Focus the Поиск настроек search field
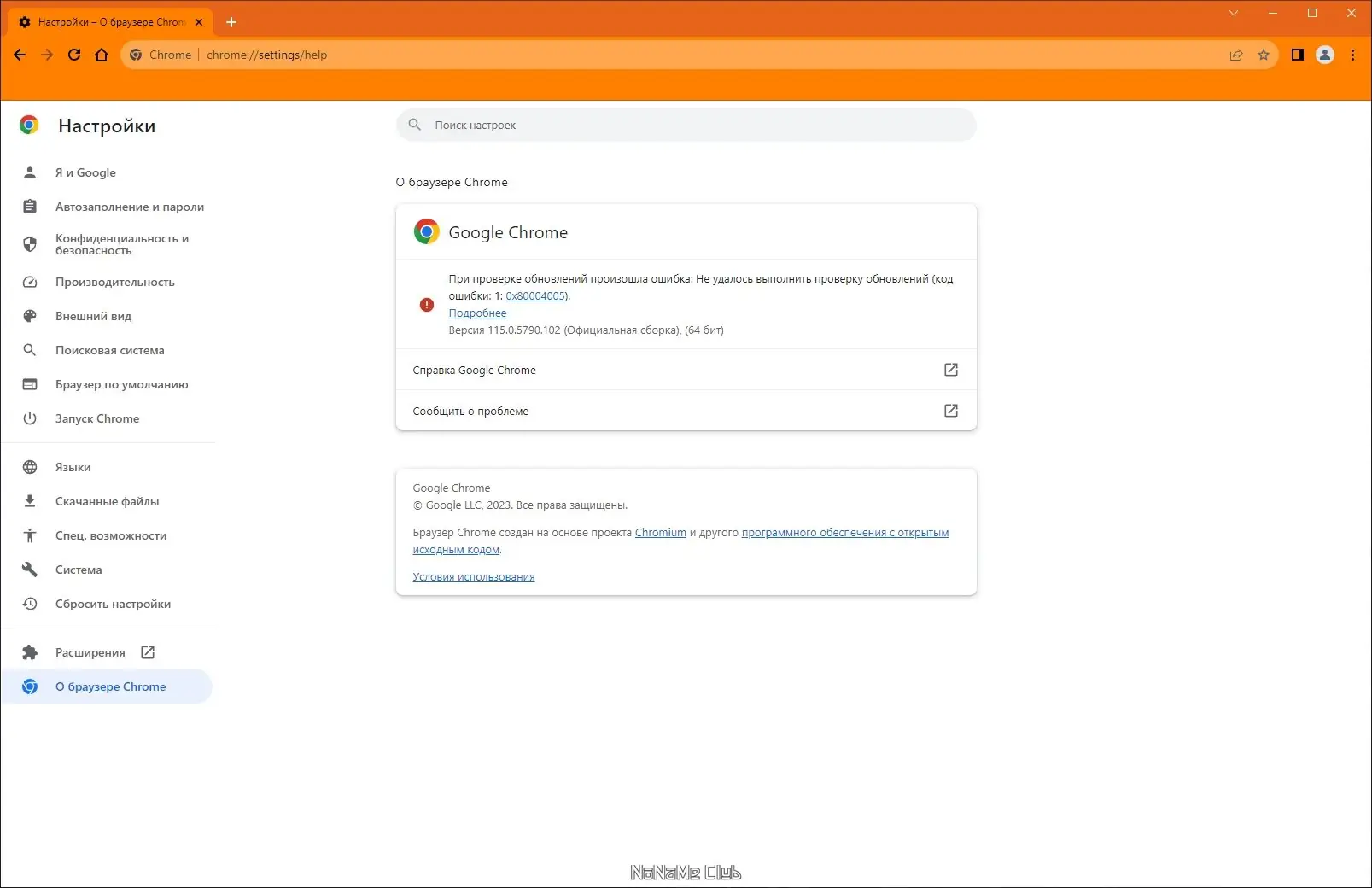 pyautogui.click(x=686, y=125)
